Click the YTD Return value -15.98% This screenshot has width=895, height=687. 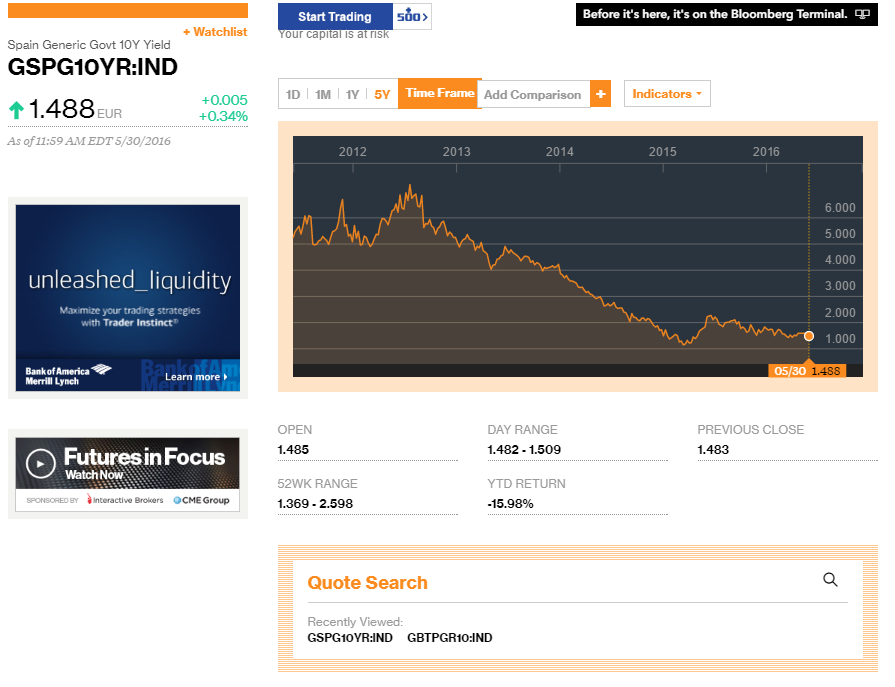(510, 504)
